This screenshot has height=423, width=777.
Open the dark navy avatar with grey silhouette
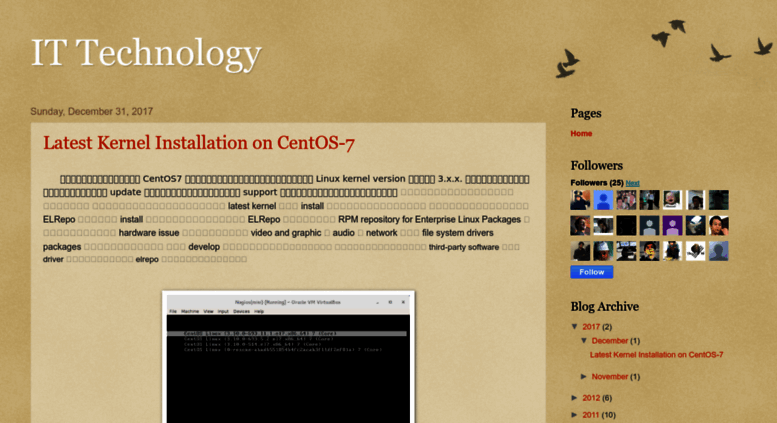click(649, 225)
